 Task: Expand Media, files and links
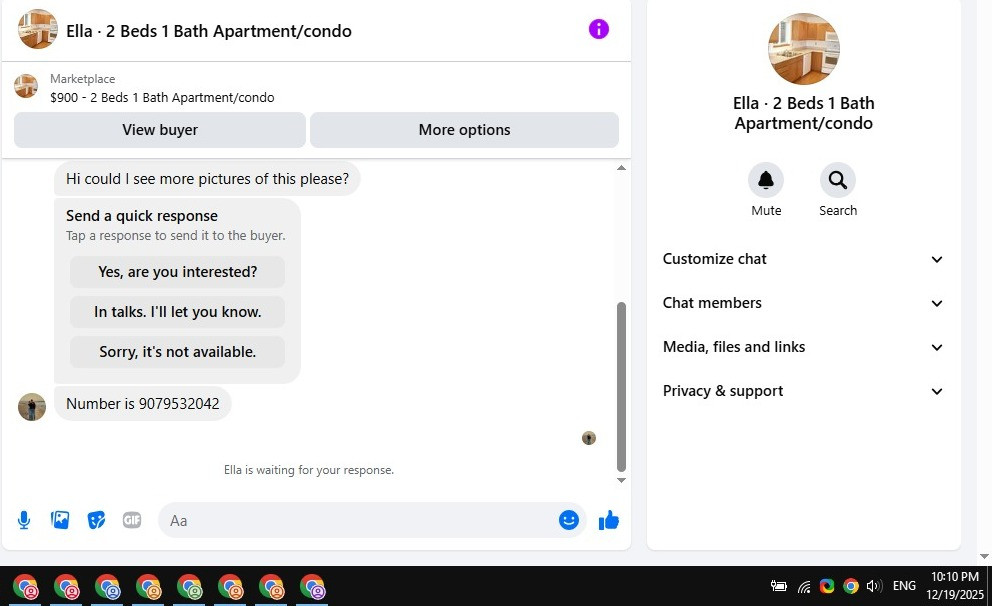pyautogui.click(x=803, y=347)
